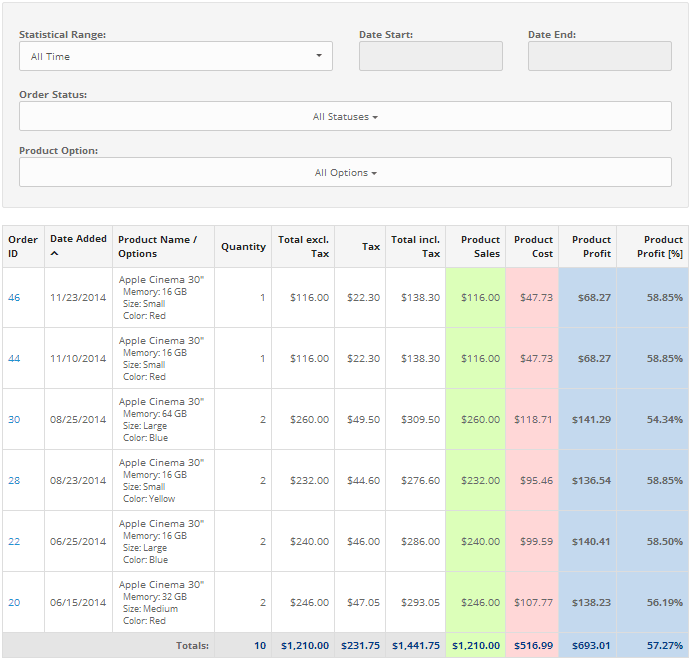Open order ID 20 link
Image resolution: width=690 pixels, height=661 pixels.
(14, 602)
